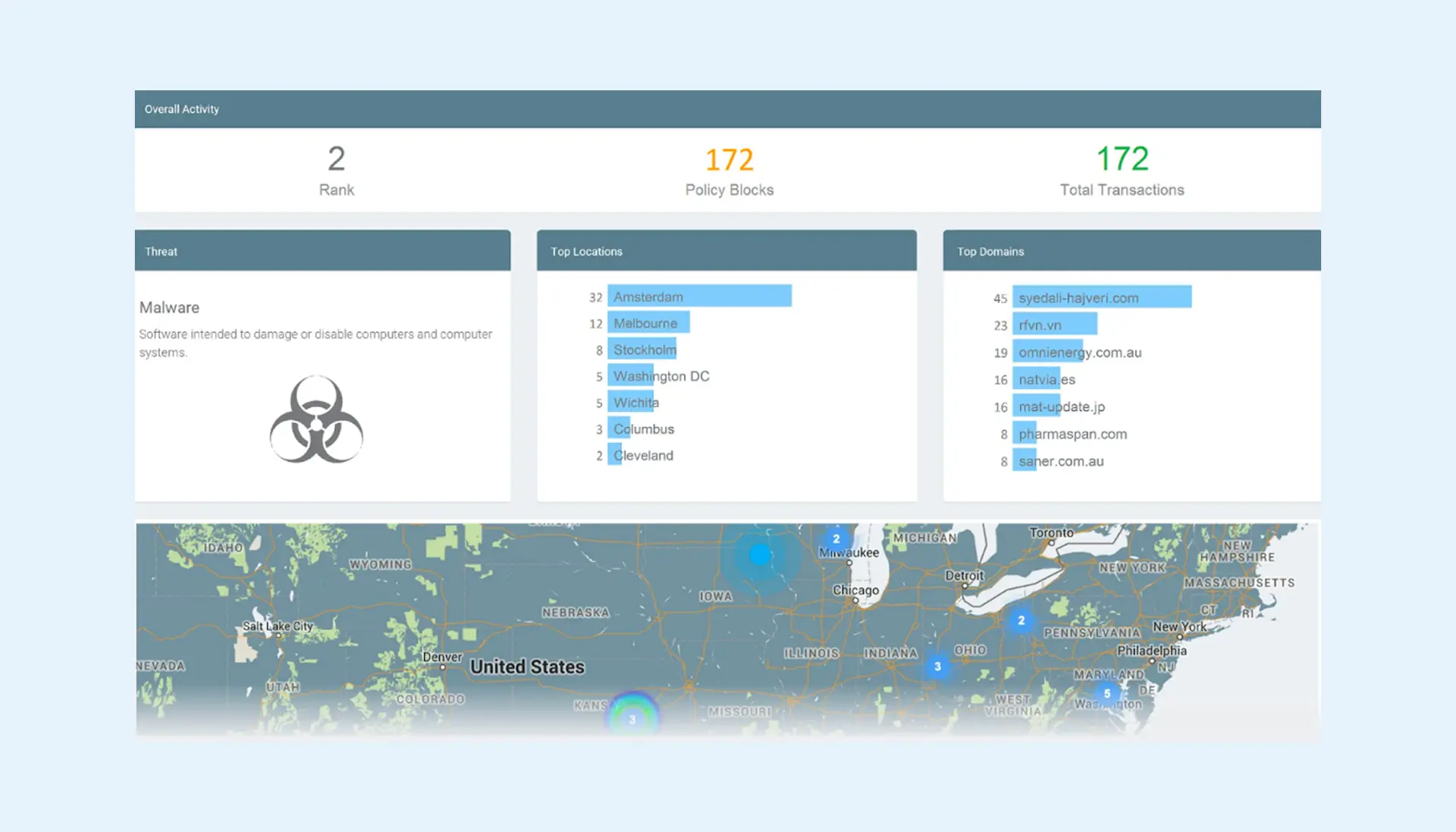This screenshot has height=832, width=1456.
Task: Click the Top Domains panel header
Action: click(x=1131, y=251)
